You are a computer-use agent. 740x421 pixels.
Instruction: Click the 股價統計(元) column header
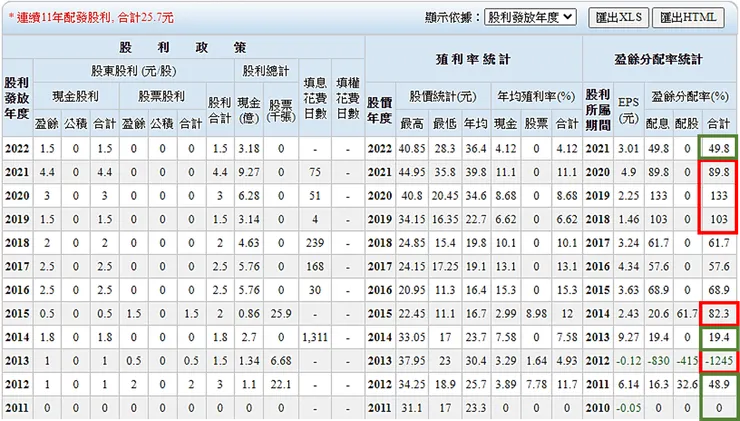pos(443,97)
